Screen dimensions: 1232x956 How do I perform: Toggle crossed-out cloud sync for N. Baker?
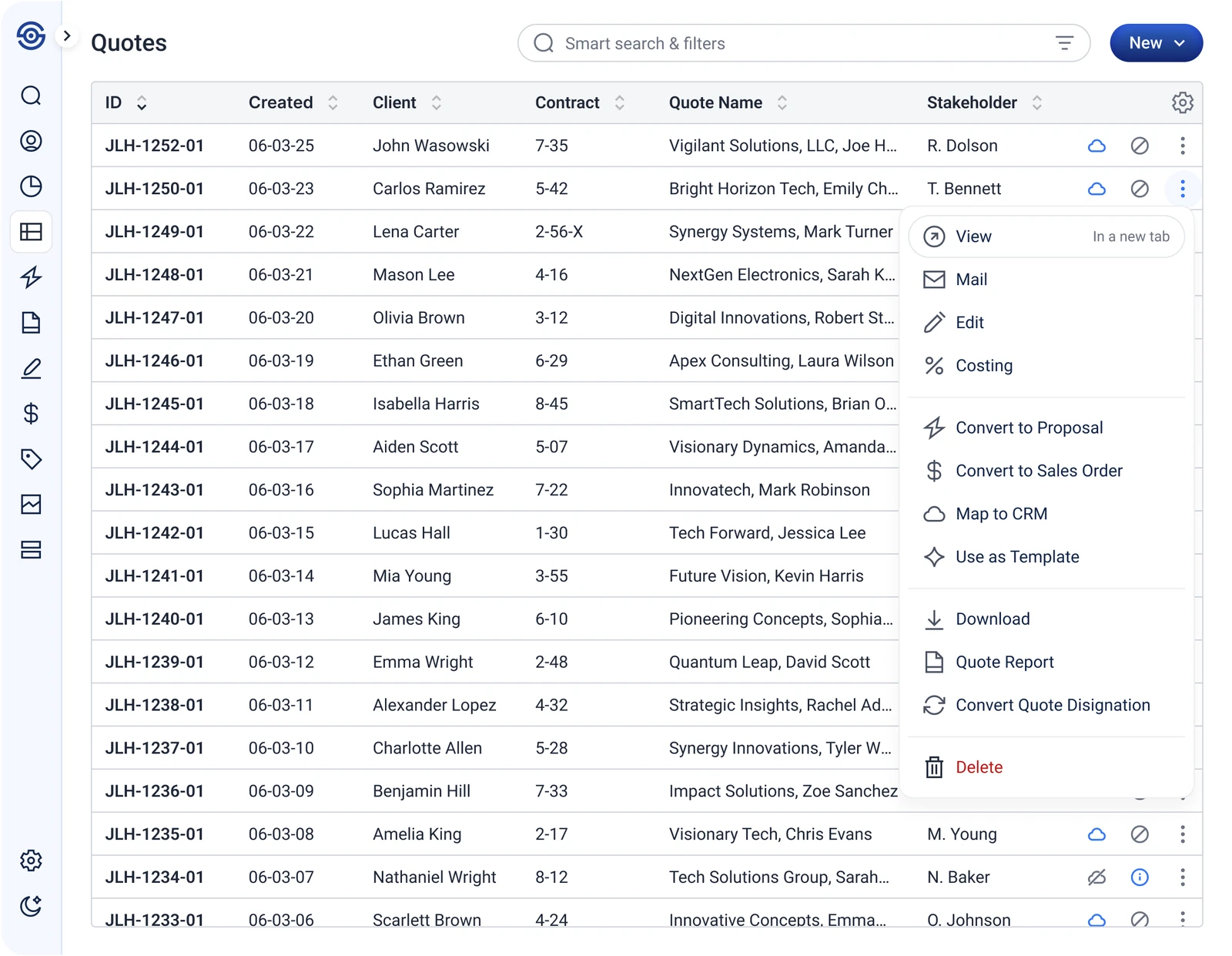pyautogui.click(x=1096, y=877)
